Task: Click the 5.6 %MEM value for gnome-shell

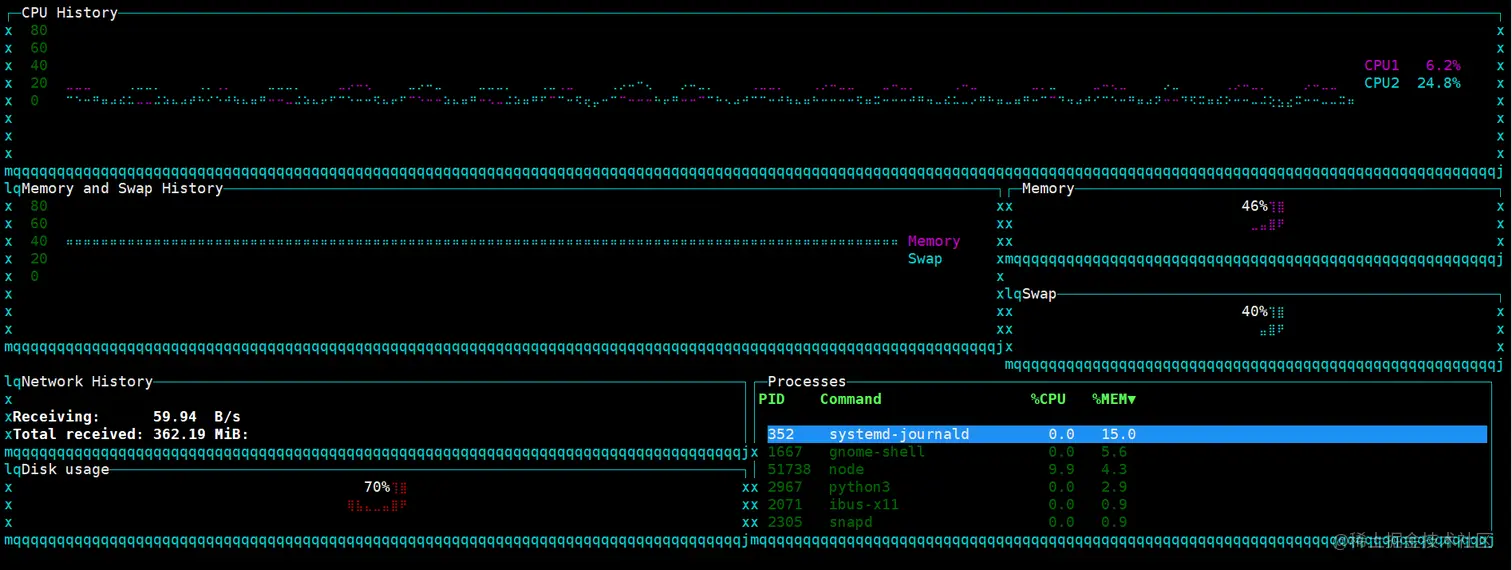Action: (1114, 452)
